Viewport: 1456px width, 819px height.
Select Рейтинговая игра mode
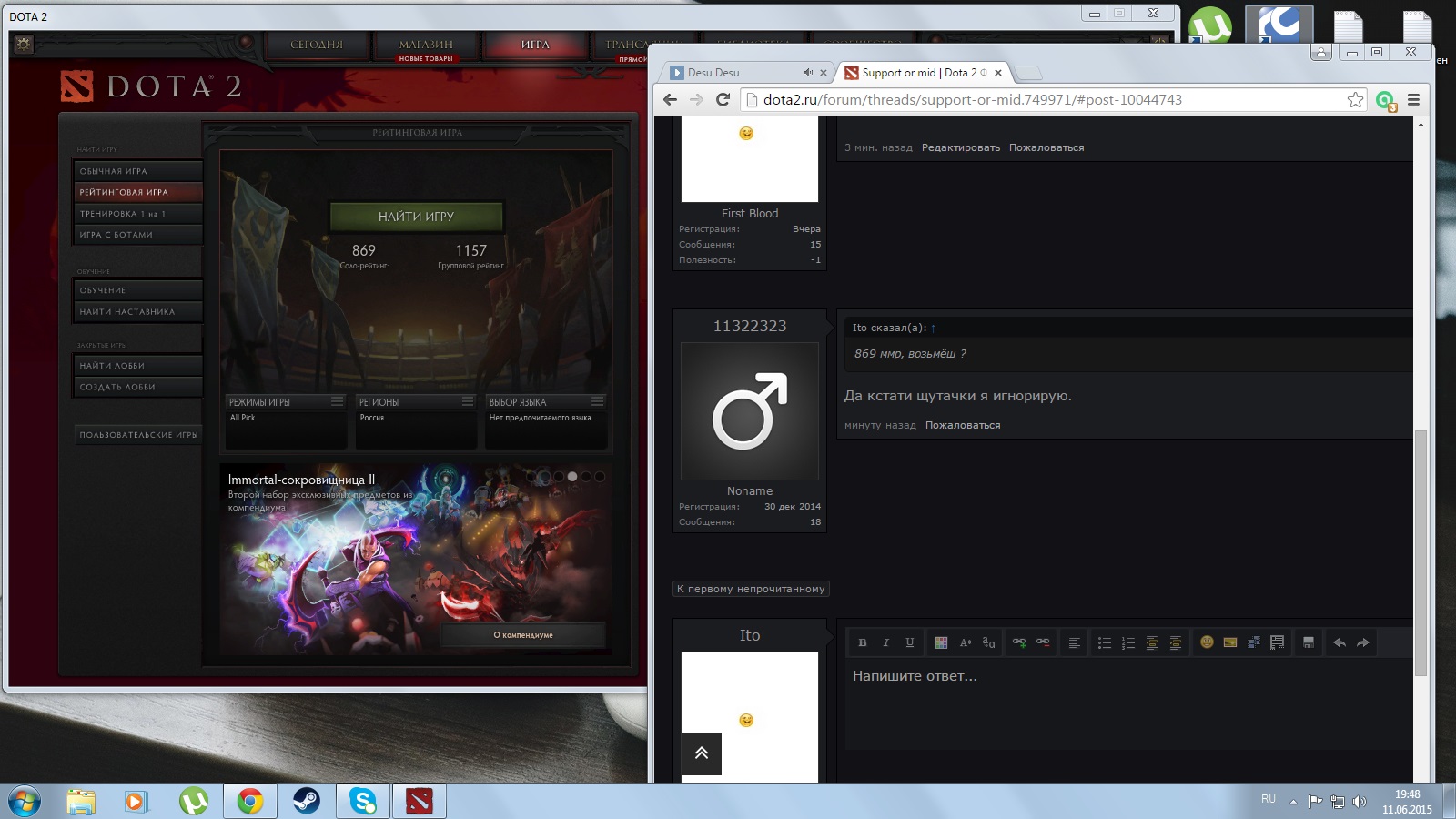tap(137, 192)
